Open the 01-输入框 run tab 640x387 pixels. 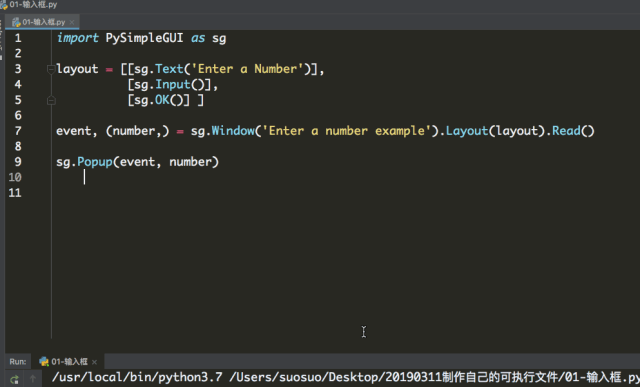(68, 361)
